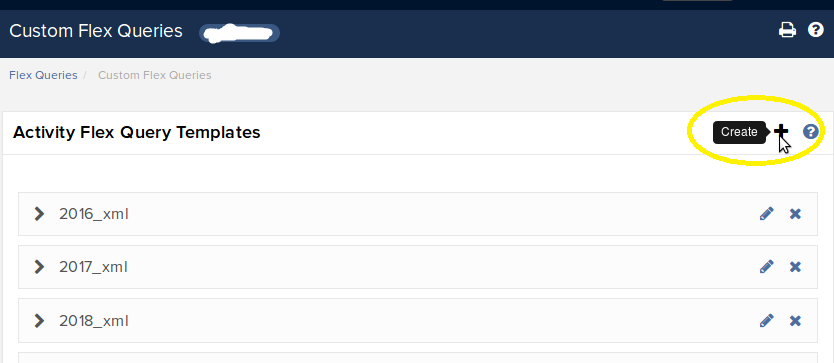Delete the 2018_xml query
This screenshot has height=363, width=834.
(795, 320)
